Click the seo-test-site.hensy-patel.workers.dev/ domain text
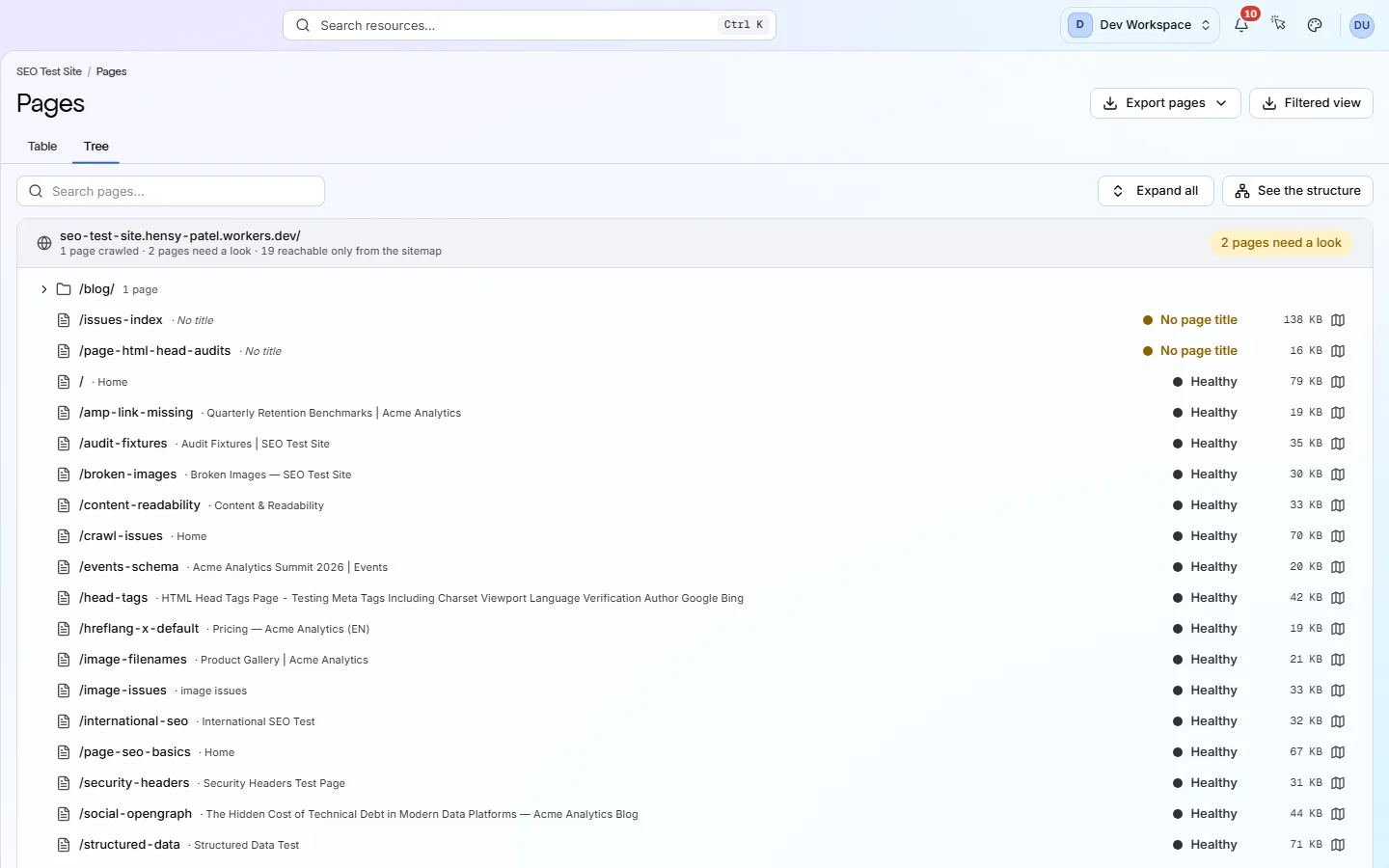This screenshot has height=868, width=1389. pyautogui.click(x=180, y=235)
